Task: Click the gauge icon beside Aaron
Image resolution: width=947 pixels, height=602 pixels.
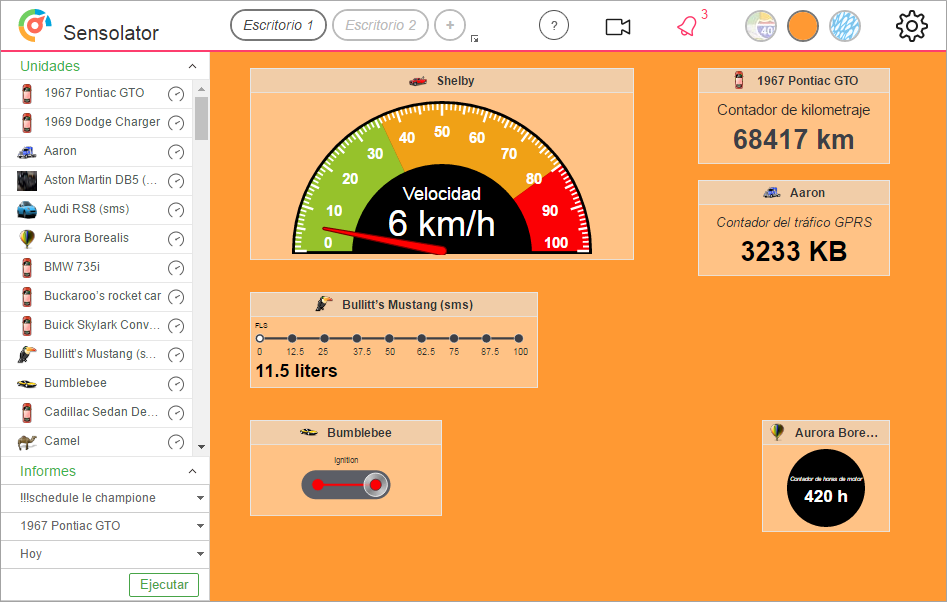Action: click(x=176, y=152)
